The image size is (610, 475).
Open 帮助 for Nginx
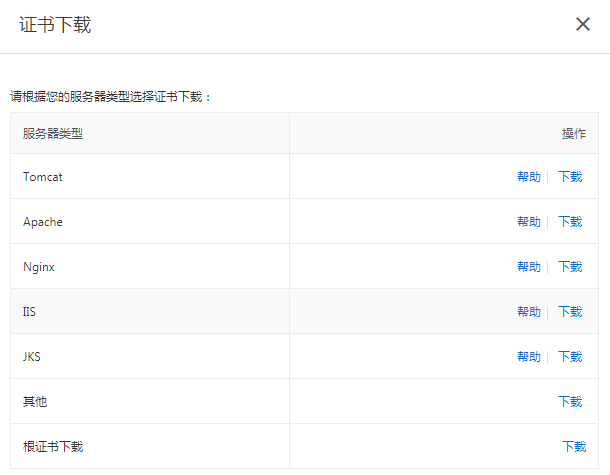tap(529, 267)
